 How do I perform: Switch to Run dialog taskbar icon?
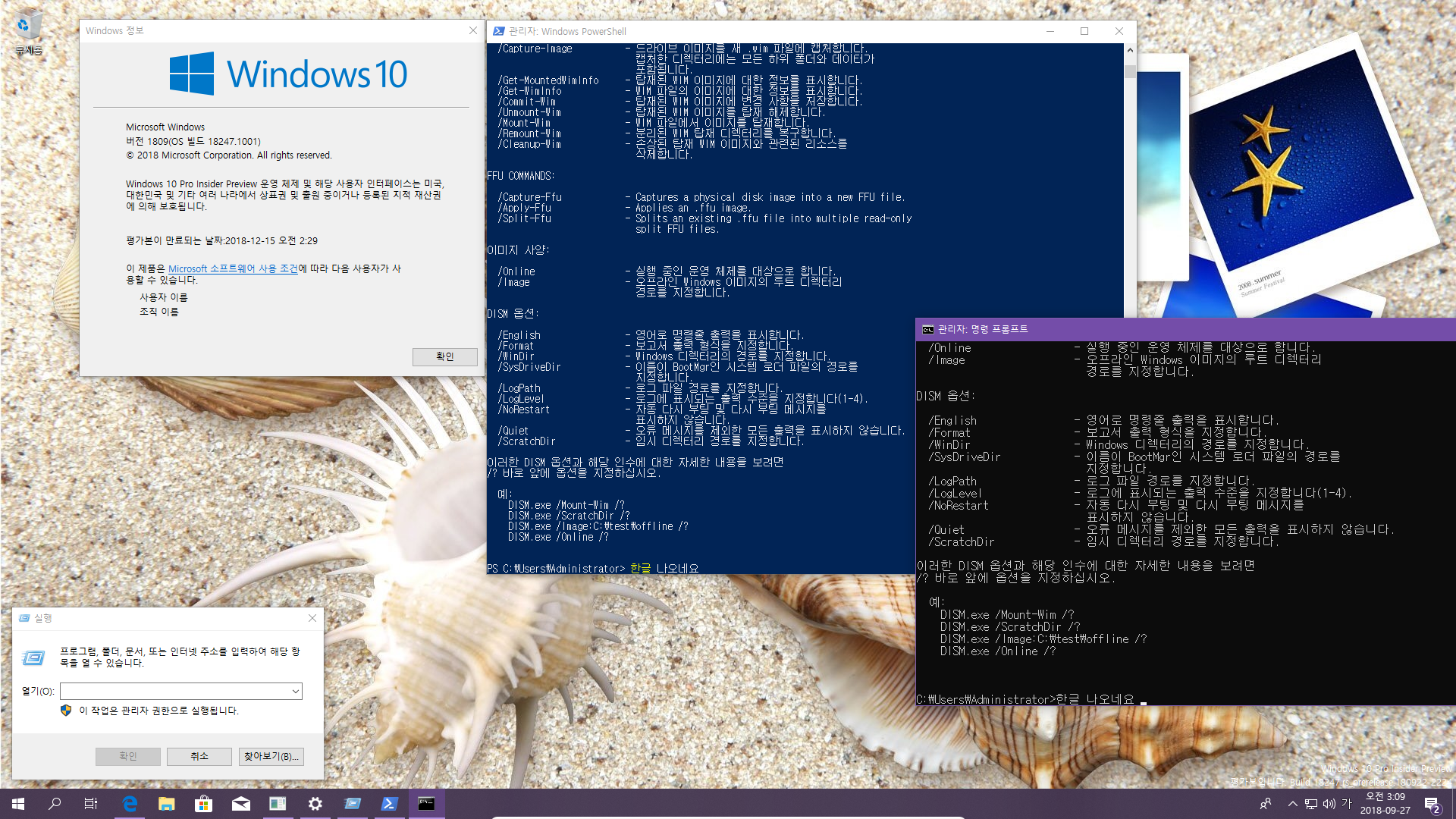tap(352, 804)
